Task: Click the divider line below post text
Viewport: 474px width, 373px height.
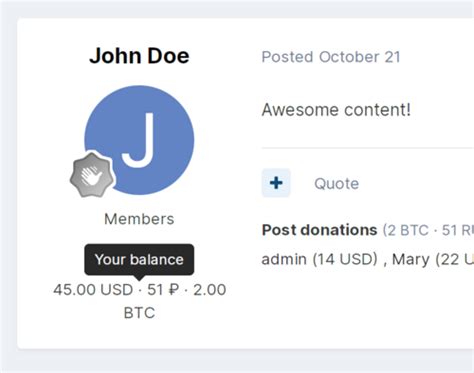Action: 368,147
